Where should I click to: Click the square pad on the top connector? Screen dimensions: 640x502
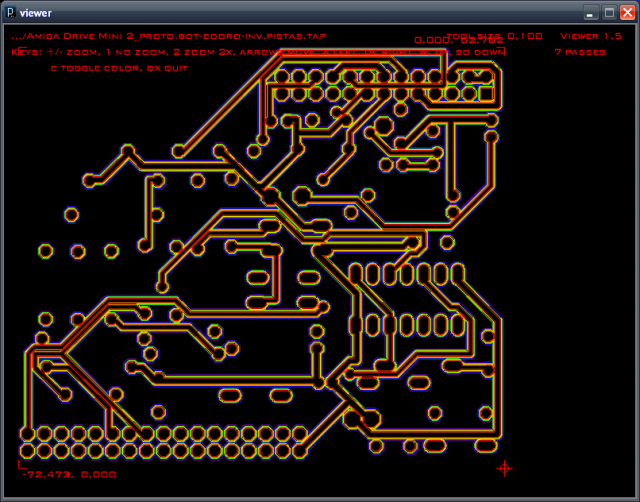(486, 94)
